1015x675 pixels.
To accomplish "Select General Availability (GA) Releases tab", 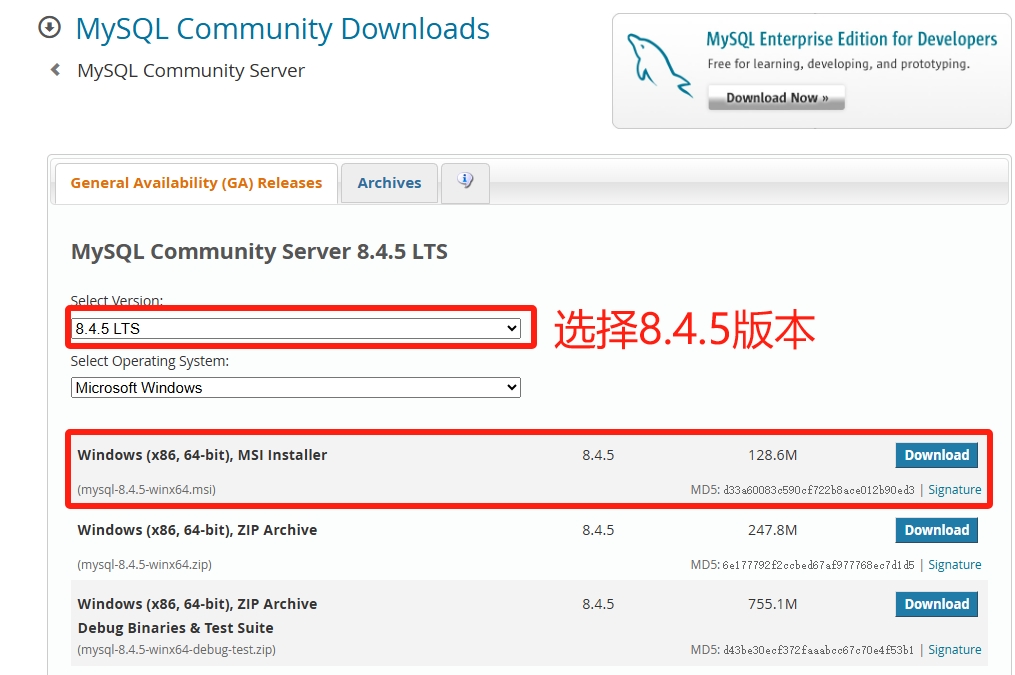I will pyautogui.click(x=196, y=183).
